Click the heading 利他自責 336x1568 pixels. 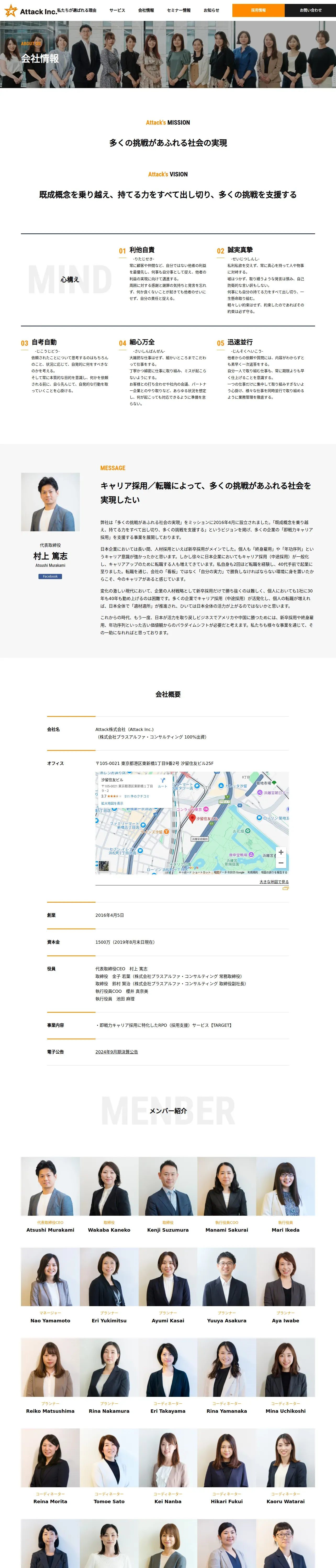coord(142,250)
